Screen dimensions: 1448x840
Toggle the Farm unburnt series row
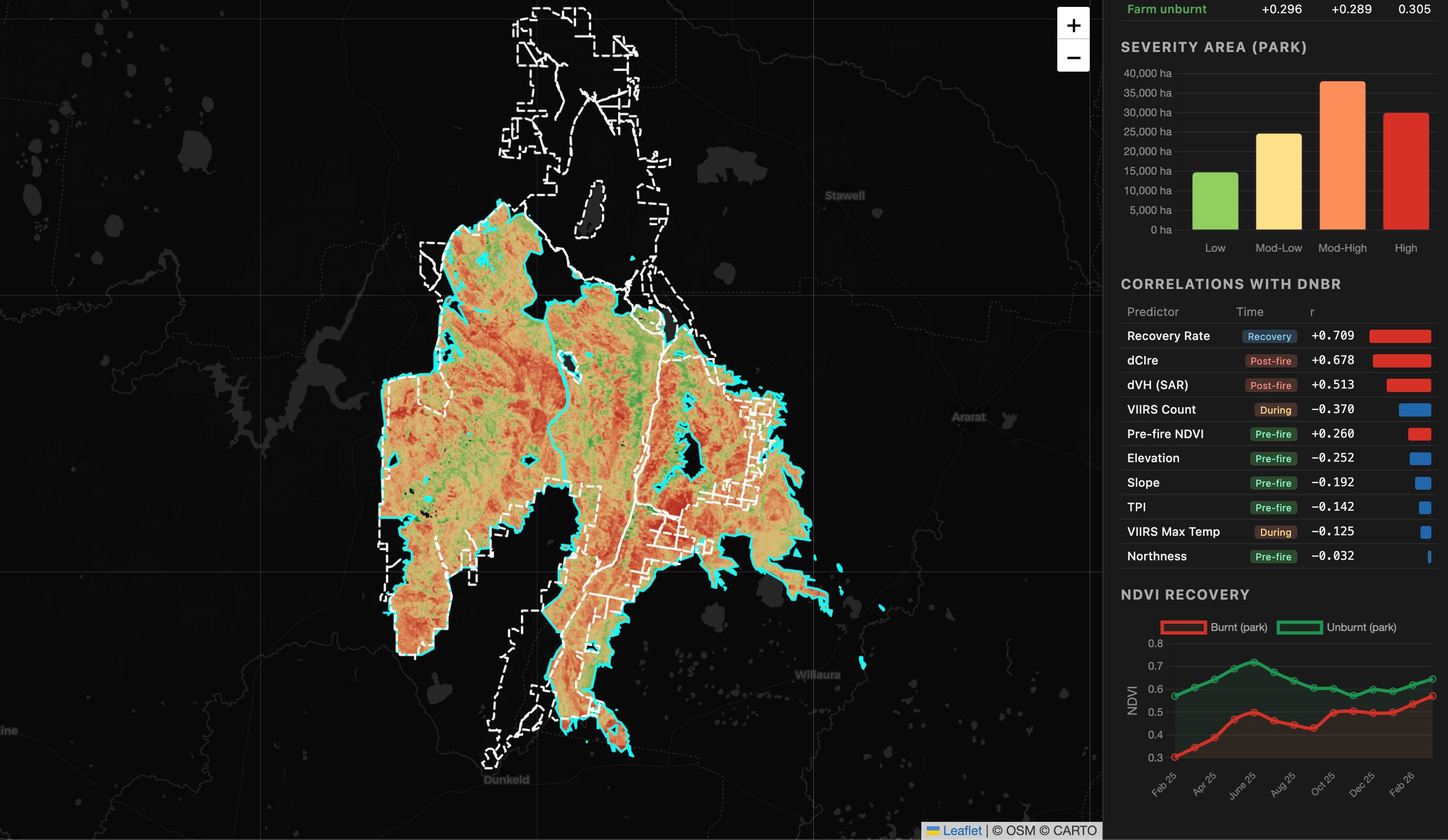(1166, 9)
